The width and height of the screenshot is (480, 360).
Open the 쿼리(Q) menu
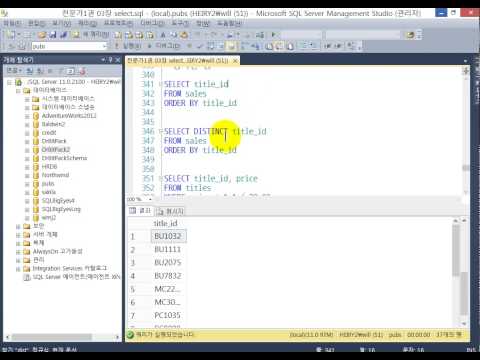coord(87,23)
